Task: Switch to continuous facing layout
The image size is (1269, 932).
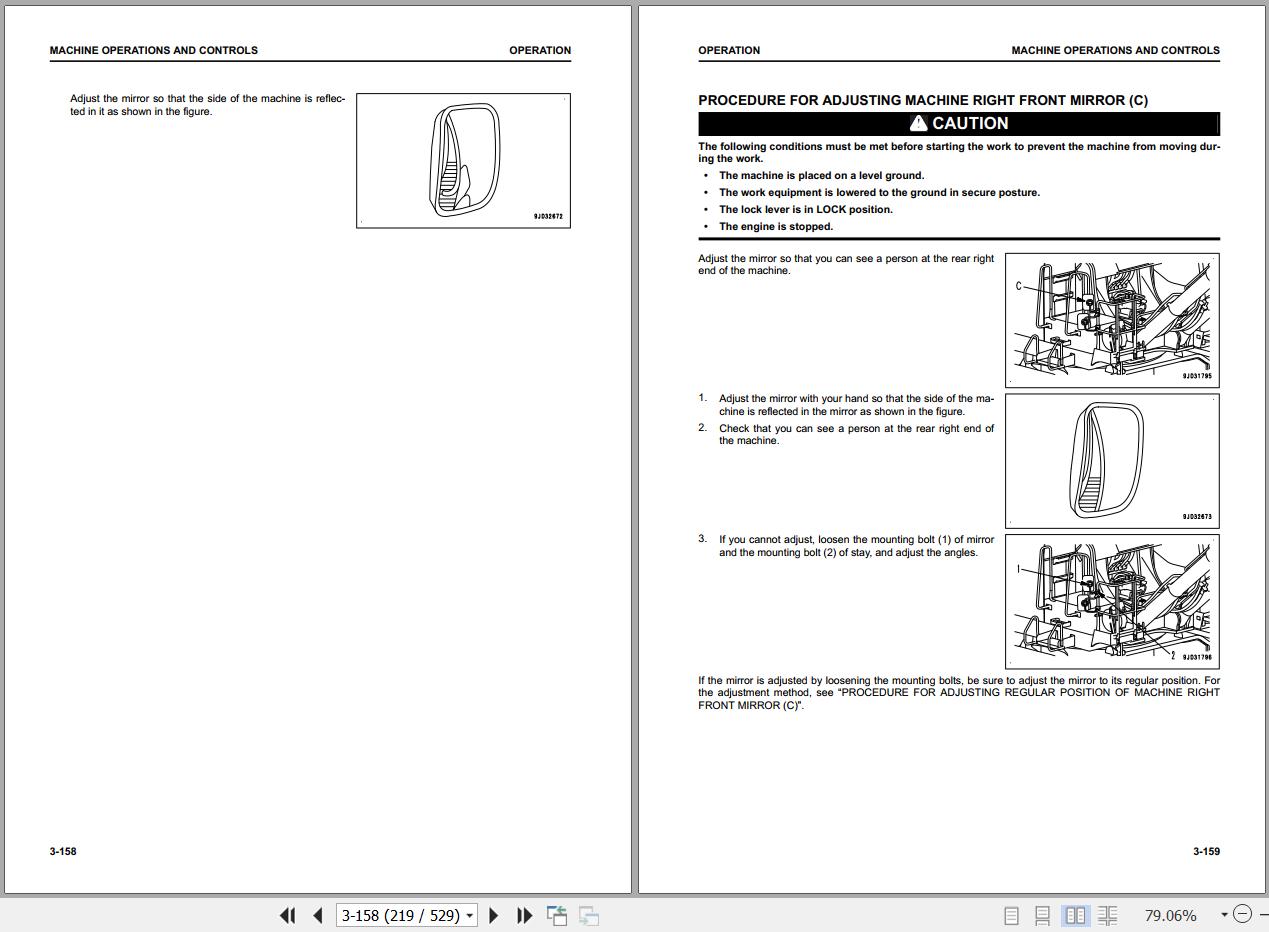Action: pos(1107,915)
